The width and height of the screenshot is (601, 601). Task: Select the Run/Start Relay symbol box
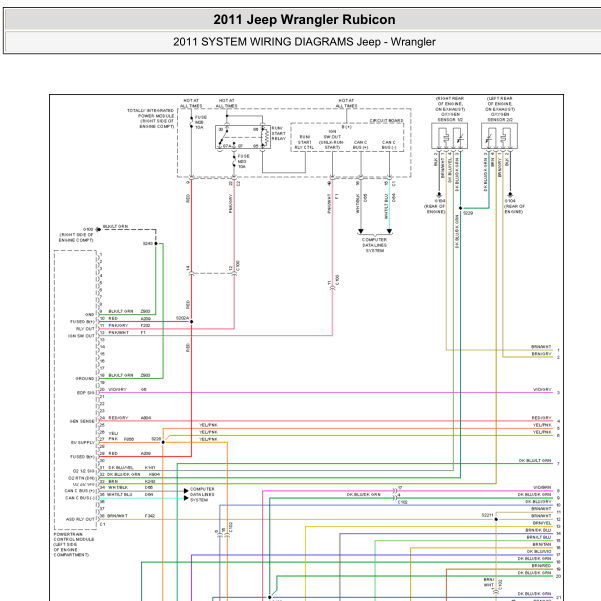243,137
